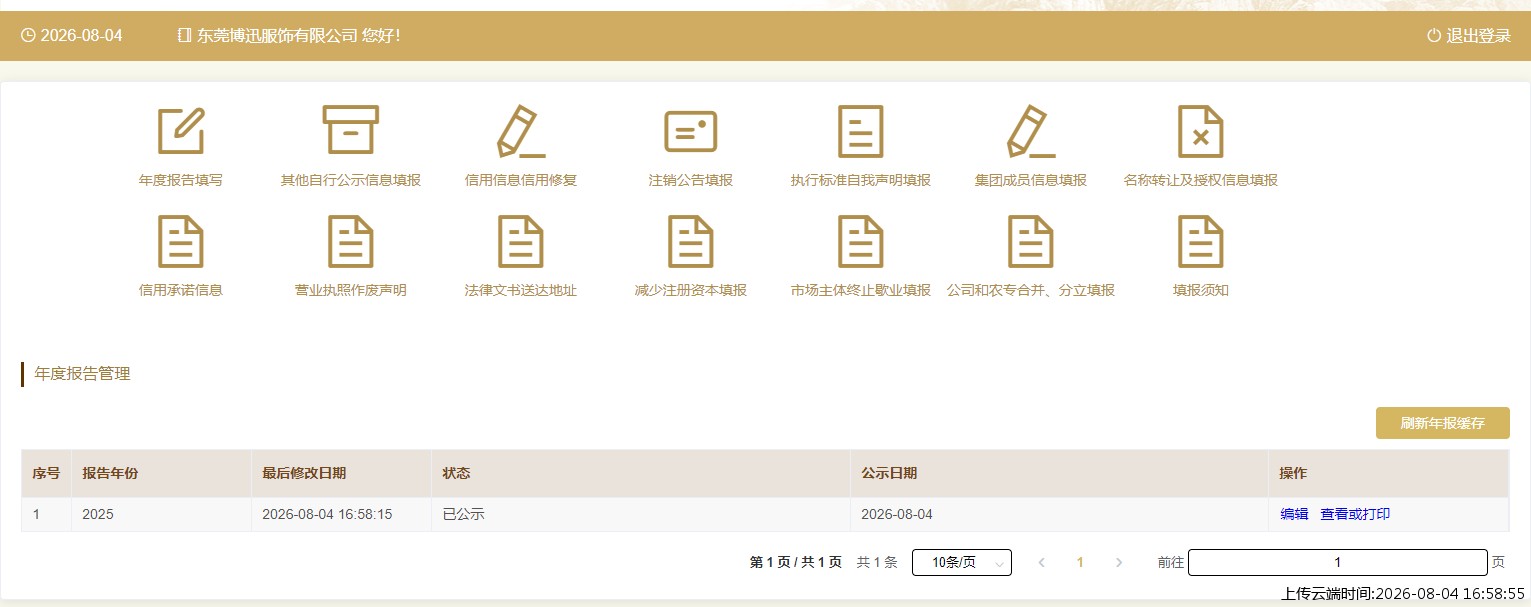Click the 信用信息信用修复 label
This screenshot has width=1531, height=607.
point(521,181)
